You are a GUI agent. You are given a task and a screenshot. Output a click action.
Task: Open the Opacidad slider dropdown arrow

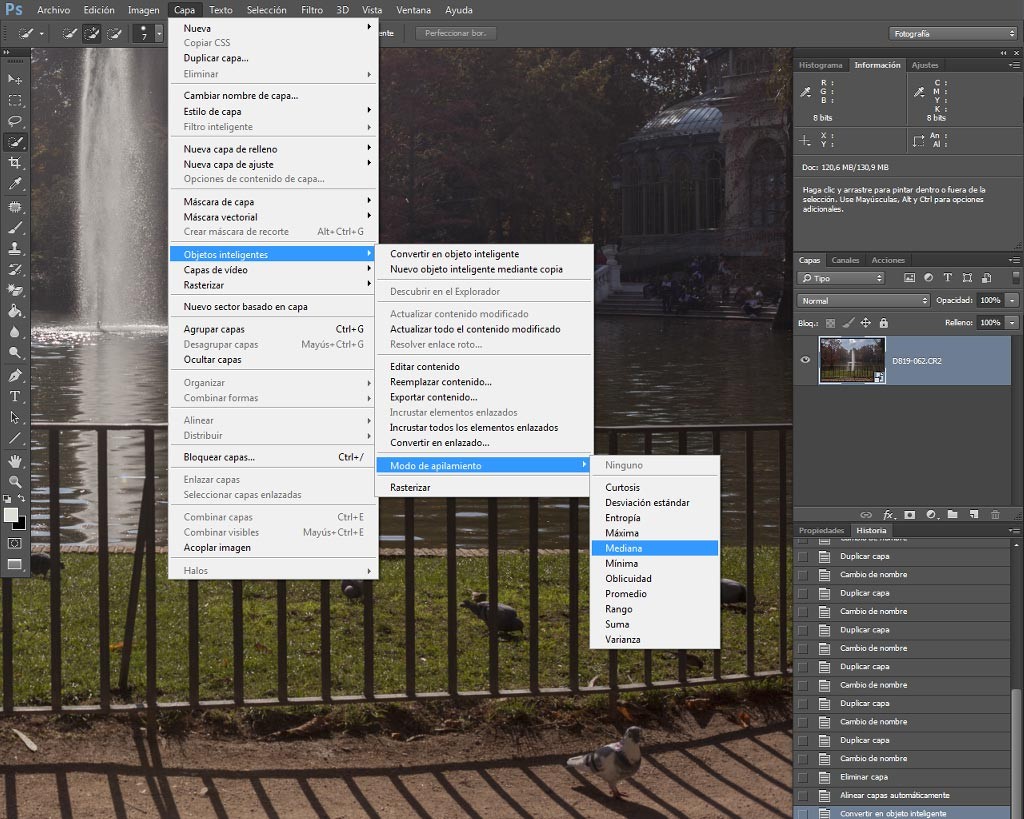click(x=1012, y=300)
